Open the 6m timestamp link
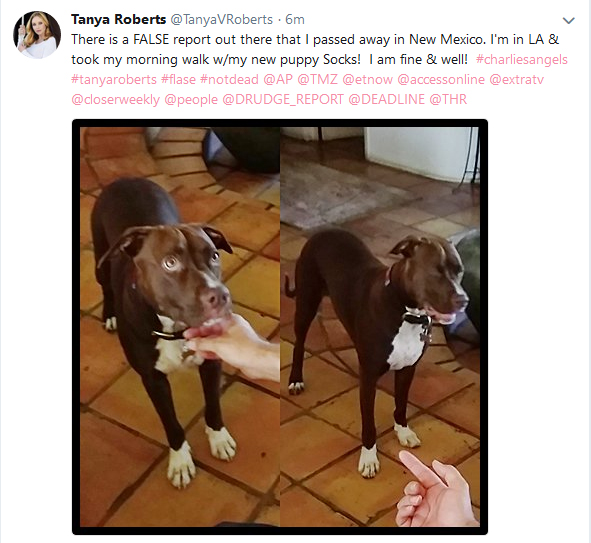Screen dimensions: 591x543 295,20
